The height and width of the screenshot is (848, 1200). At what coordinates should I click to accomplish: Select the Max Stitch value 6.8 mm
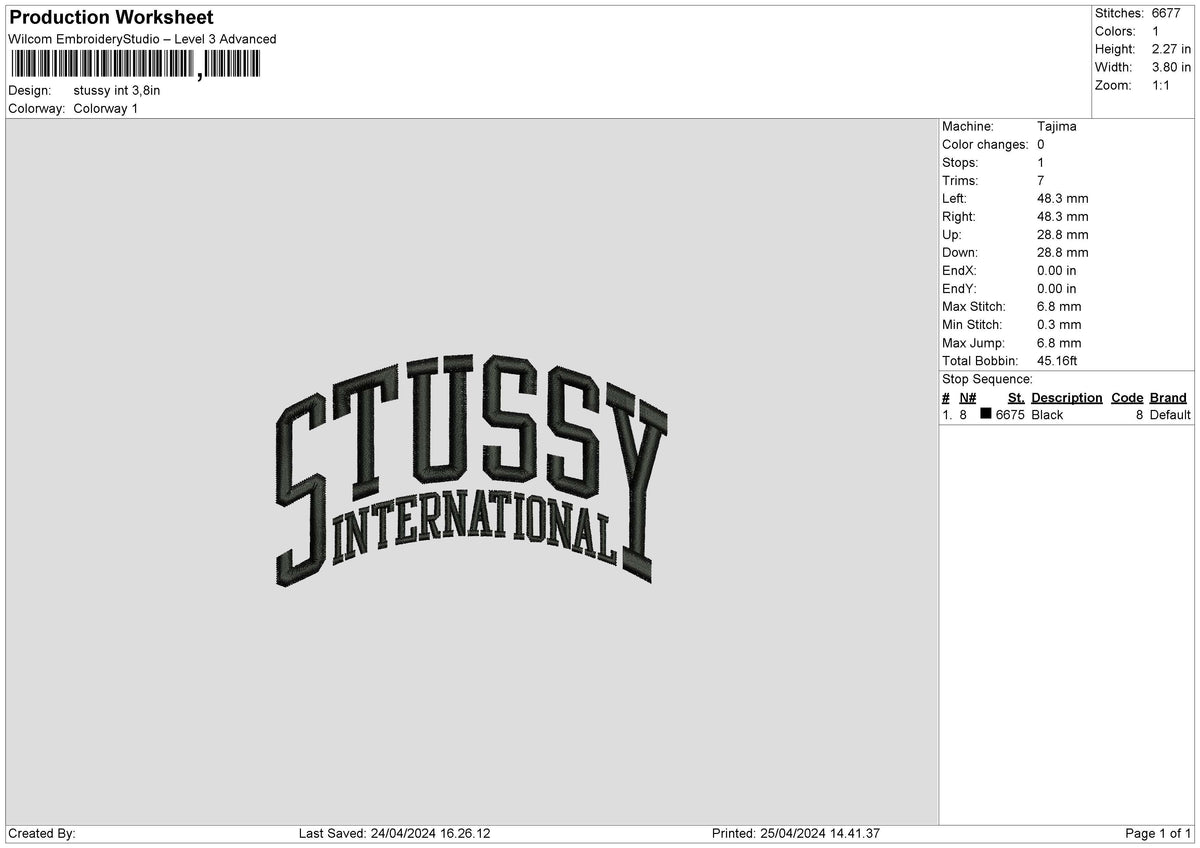(1059, 307)
